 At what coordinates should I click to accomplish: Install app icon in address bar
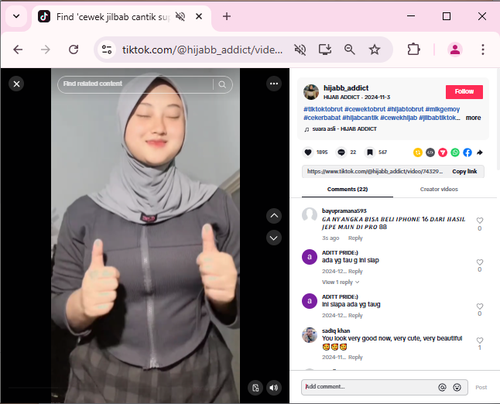tap(325, 50)
